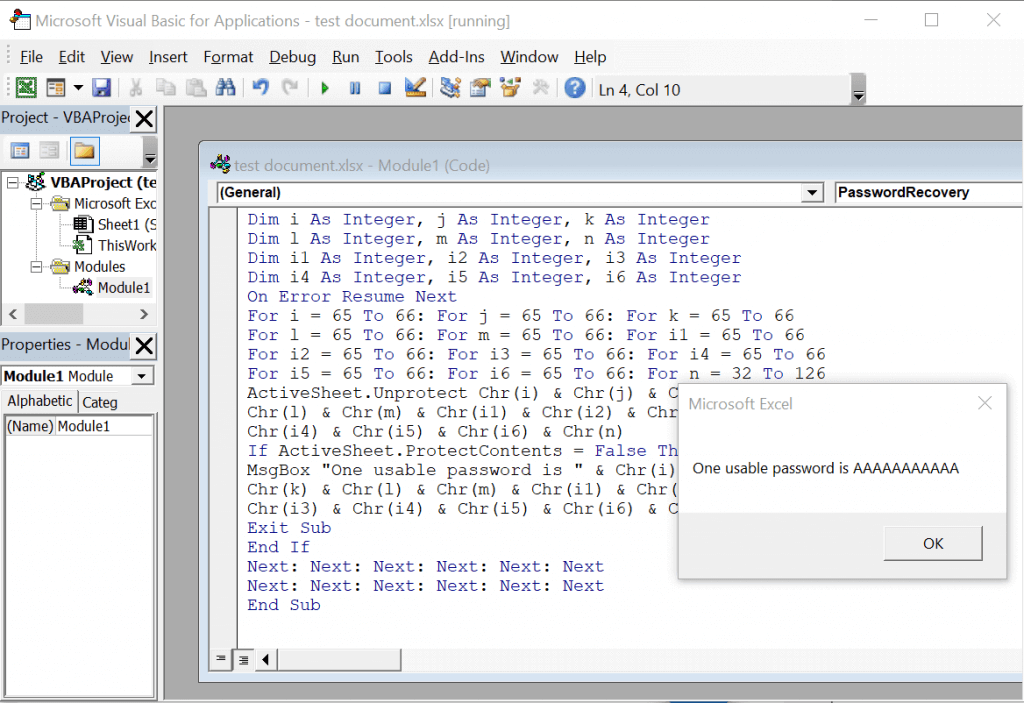Close the Project Explorer pane

point(144,118)
